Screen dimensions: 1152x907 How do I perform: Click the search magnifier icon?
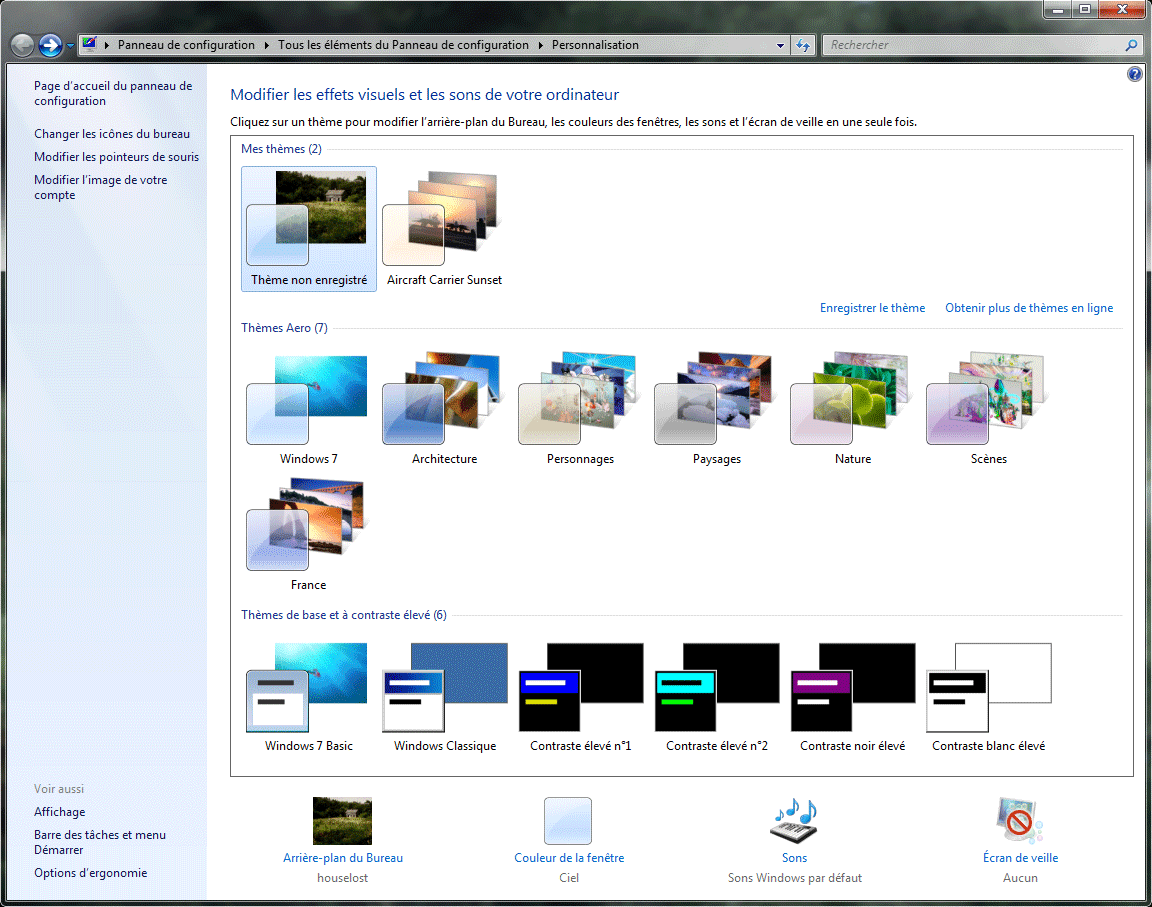[x=1131, y=46]
